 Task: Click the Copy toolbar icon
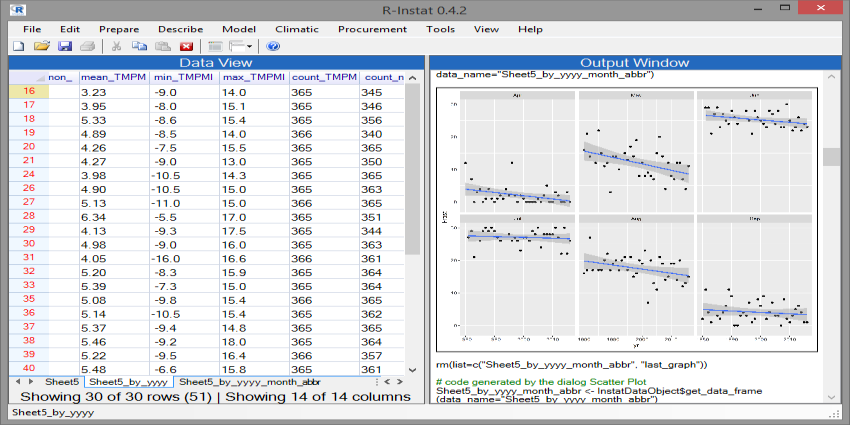tap(139, 46)
